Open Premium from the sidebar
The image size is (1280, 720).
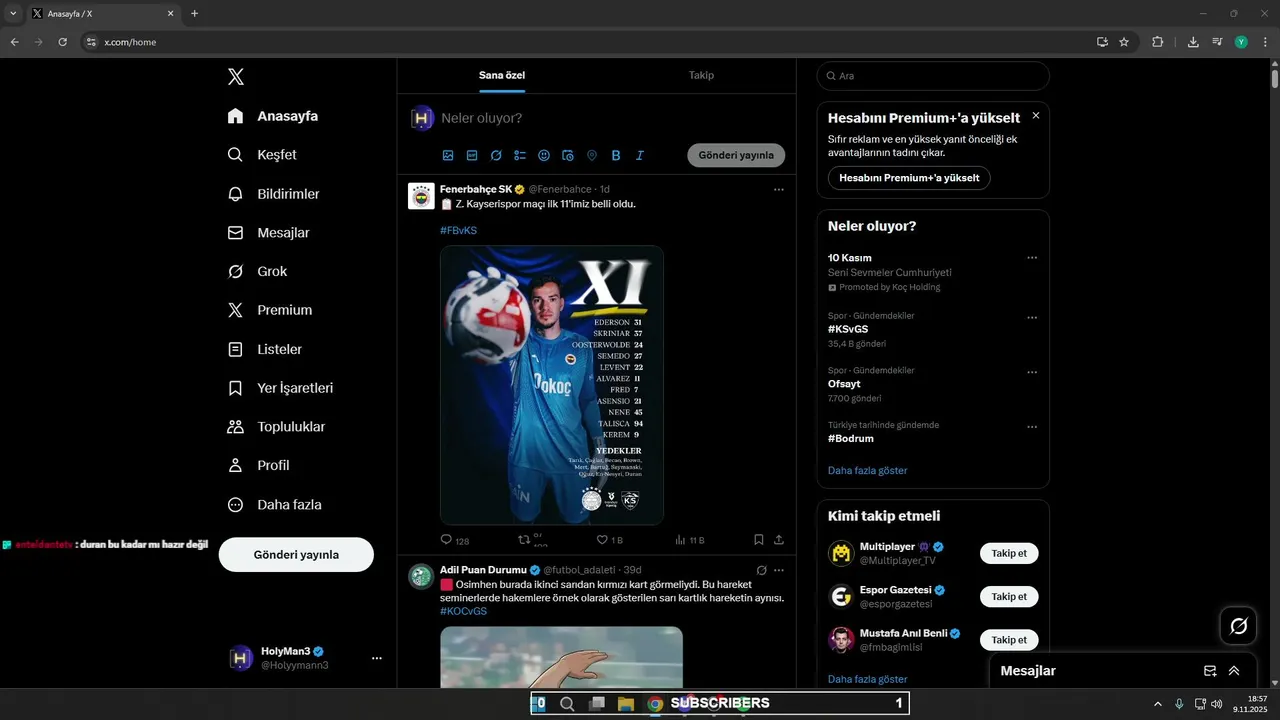coord(269,310)
